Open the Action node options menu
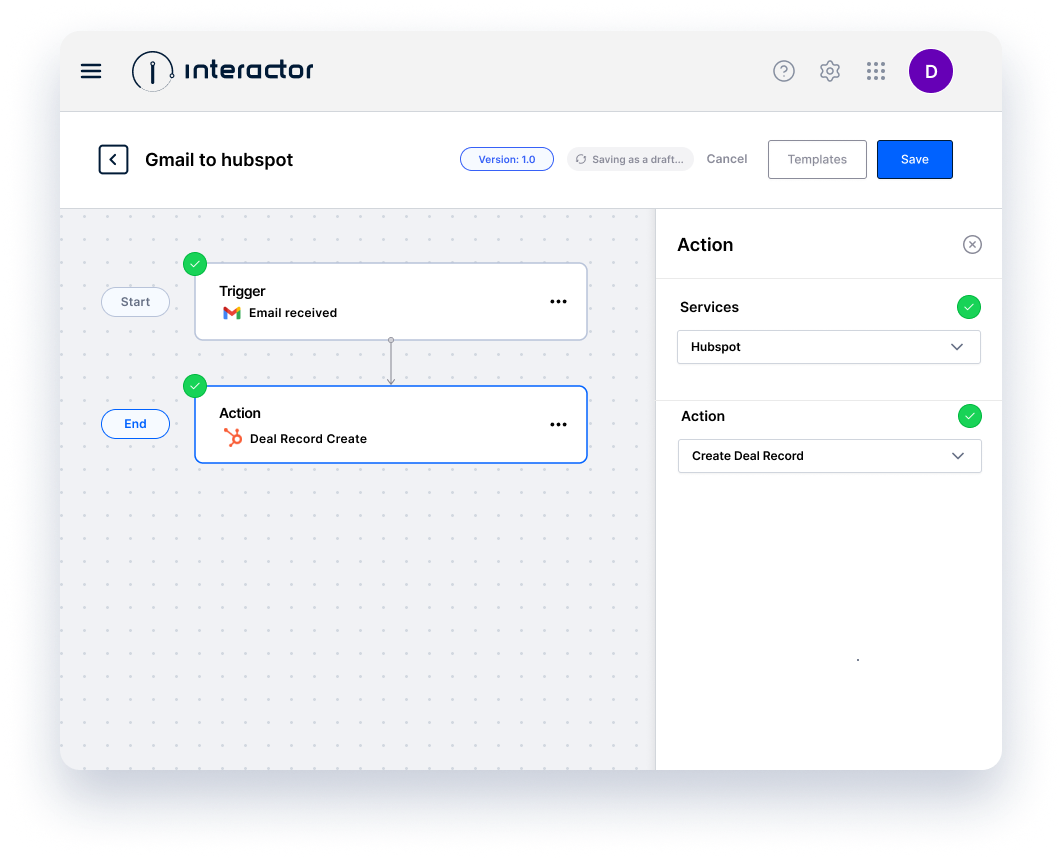 coord(558,424)
